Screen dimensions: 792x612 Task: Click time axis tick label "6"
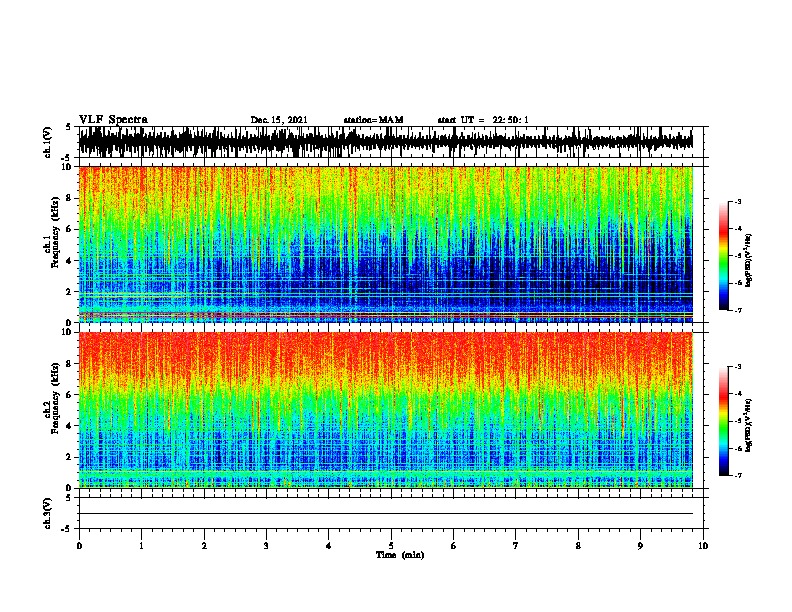[454, 546]
